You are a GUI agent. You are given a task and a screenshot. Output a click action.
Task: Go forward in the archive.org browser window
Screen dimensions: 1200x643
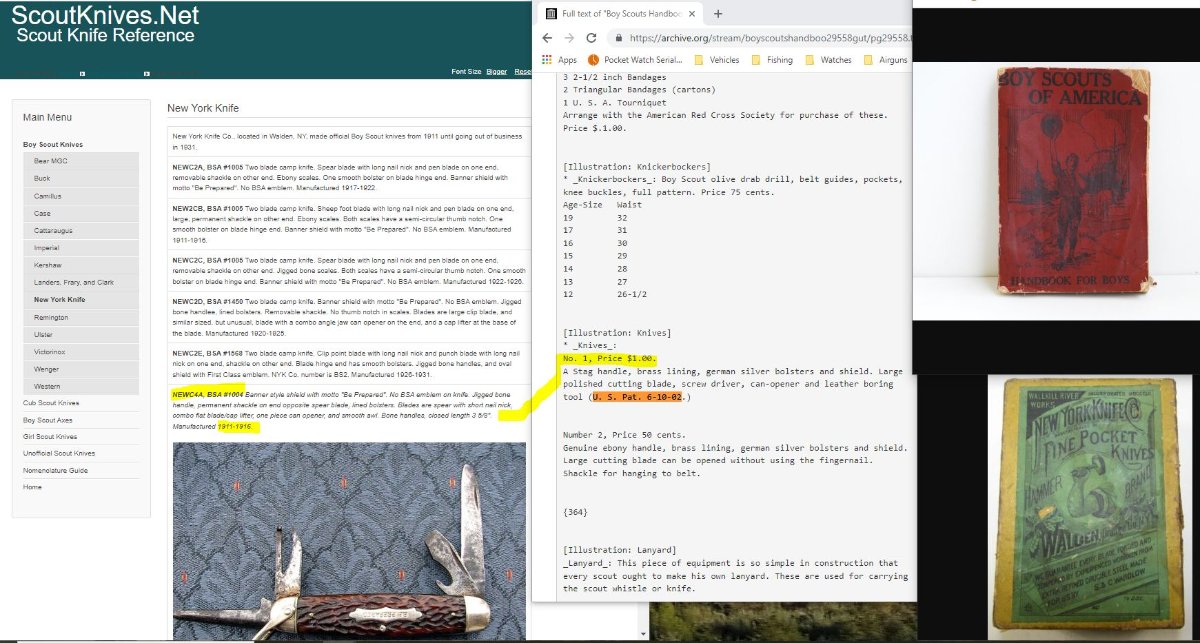coord(570,38)
